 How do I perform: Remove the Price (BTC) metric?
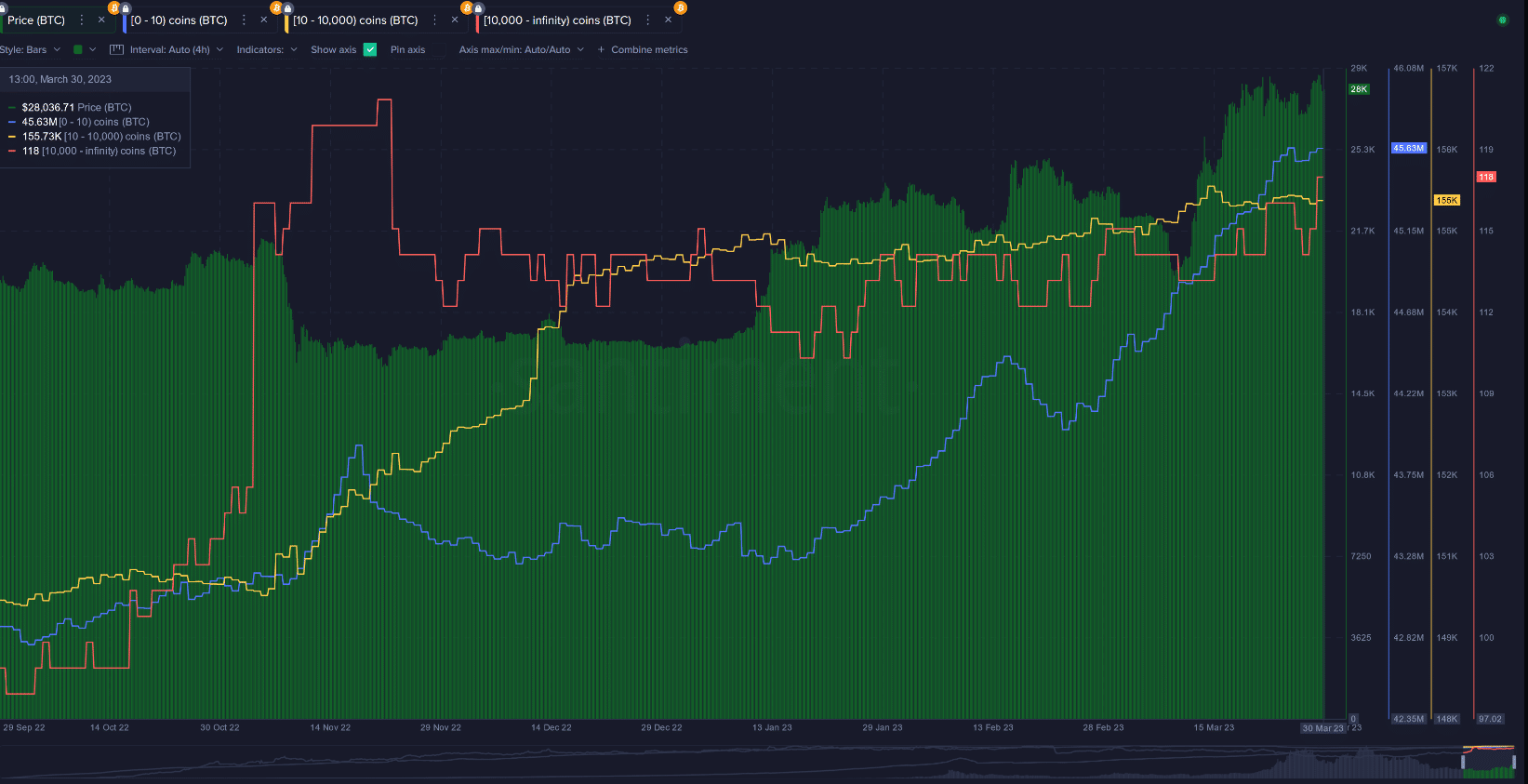point(101,20)
